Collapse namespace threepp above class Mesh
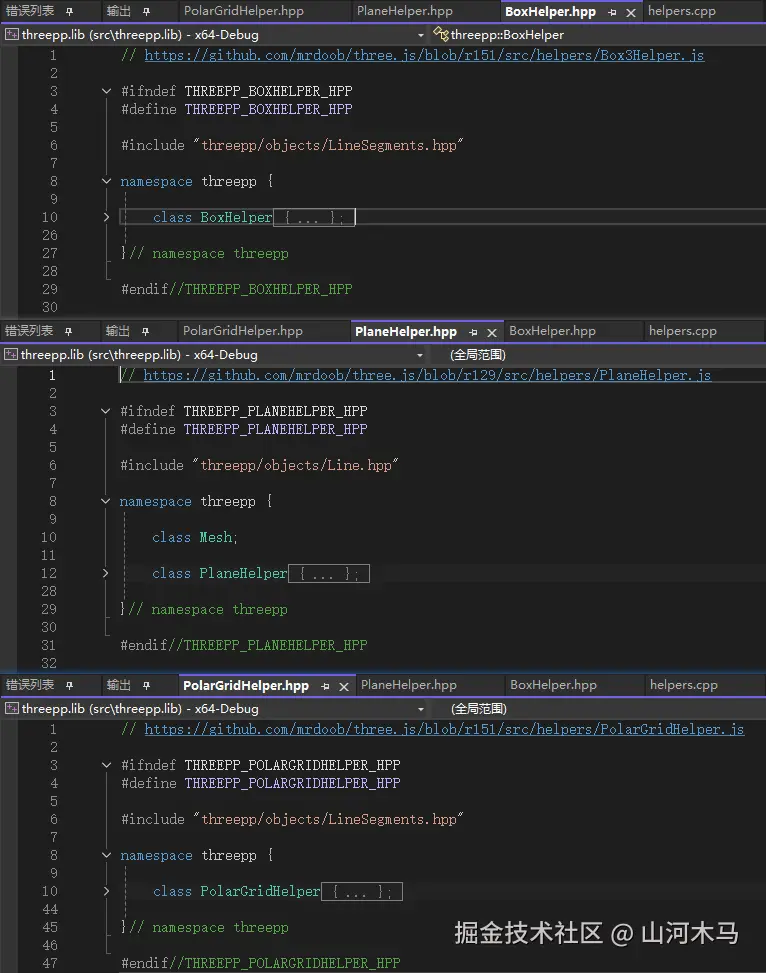The width and height of the screenshot is (766, 973). click(x=105, y=501)
